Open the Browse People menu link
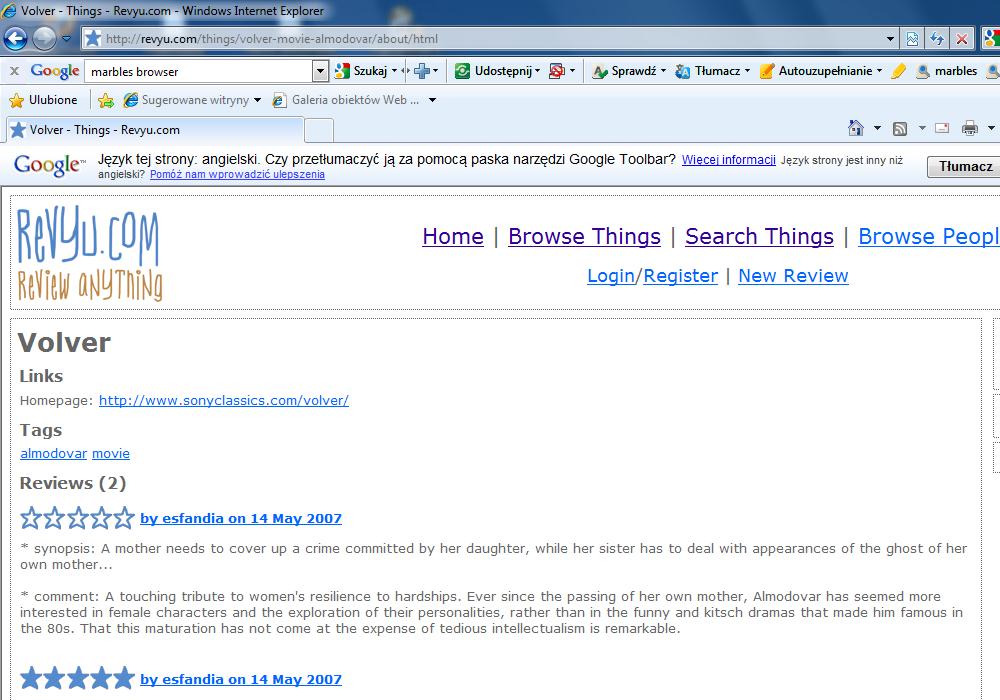 pyautogui.click(x=929, y=237)
